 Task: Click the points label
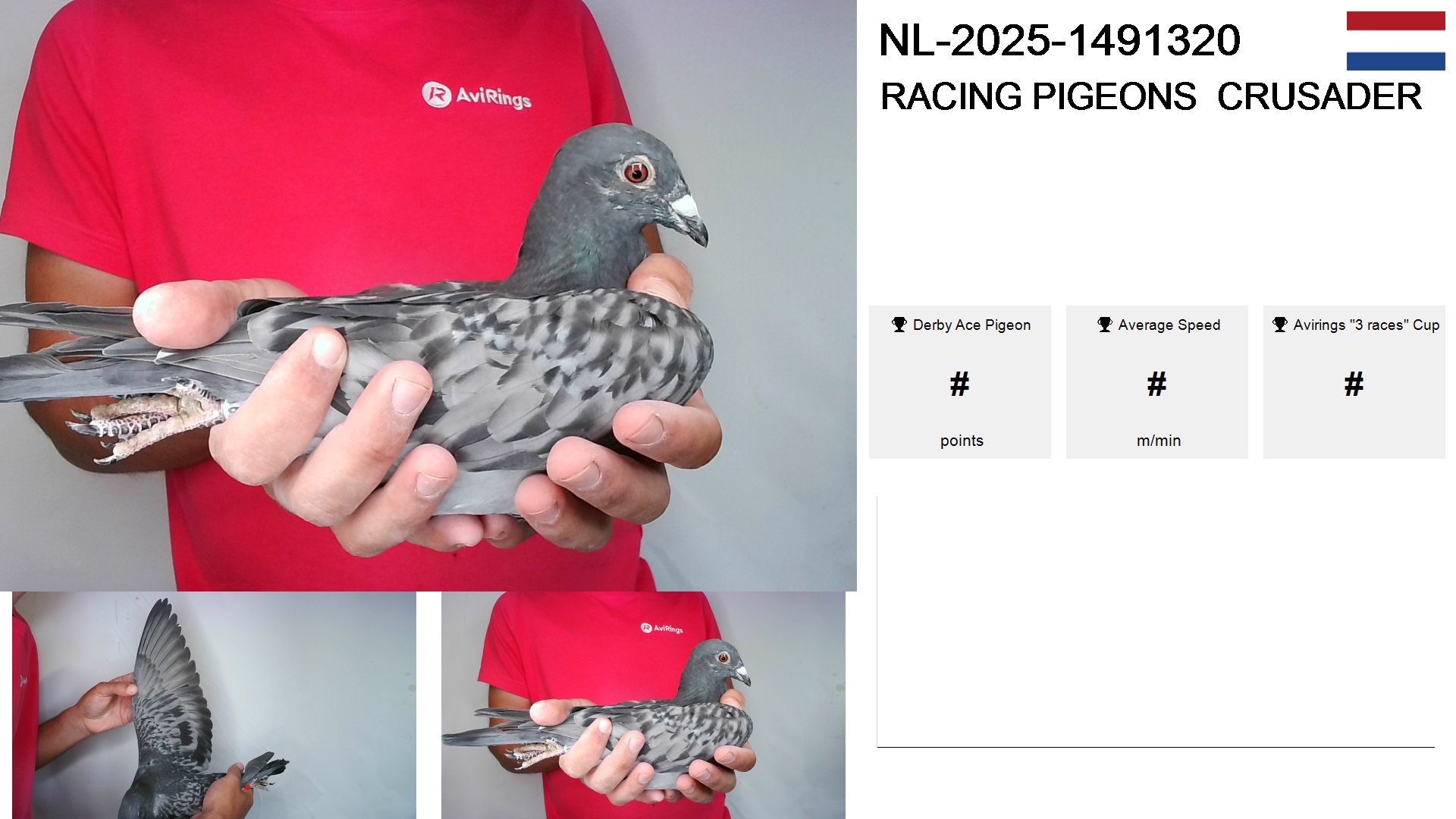point(962,441)
